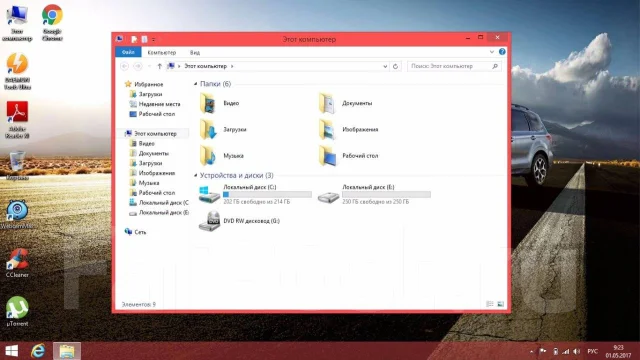640x360 pixels.
Task: Collapse the Устройства и диски (3) group
Action: (196, 176)
